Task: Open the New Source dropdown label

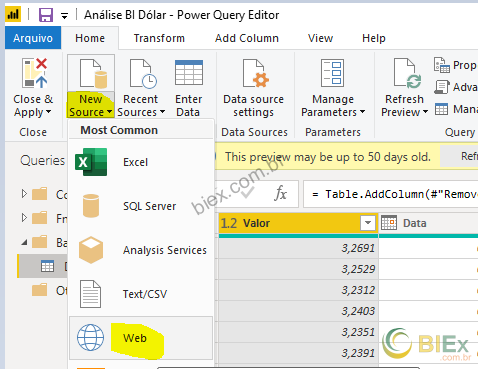Action: [x=91, y=105]
